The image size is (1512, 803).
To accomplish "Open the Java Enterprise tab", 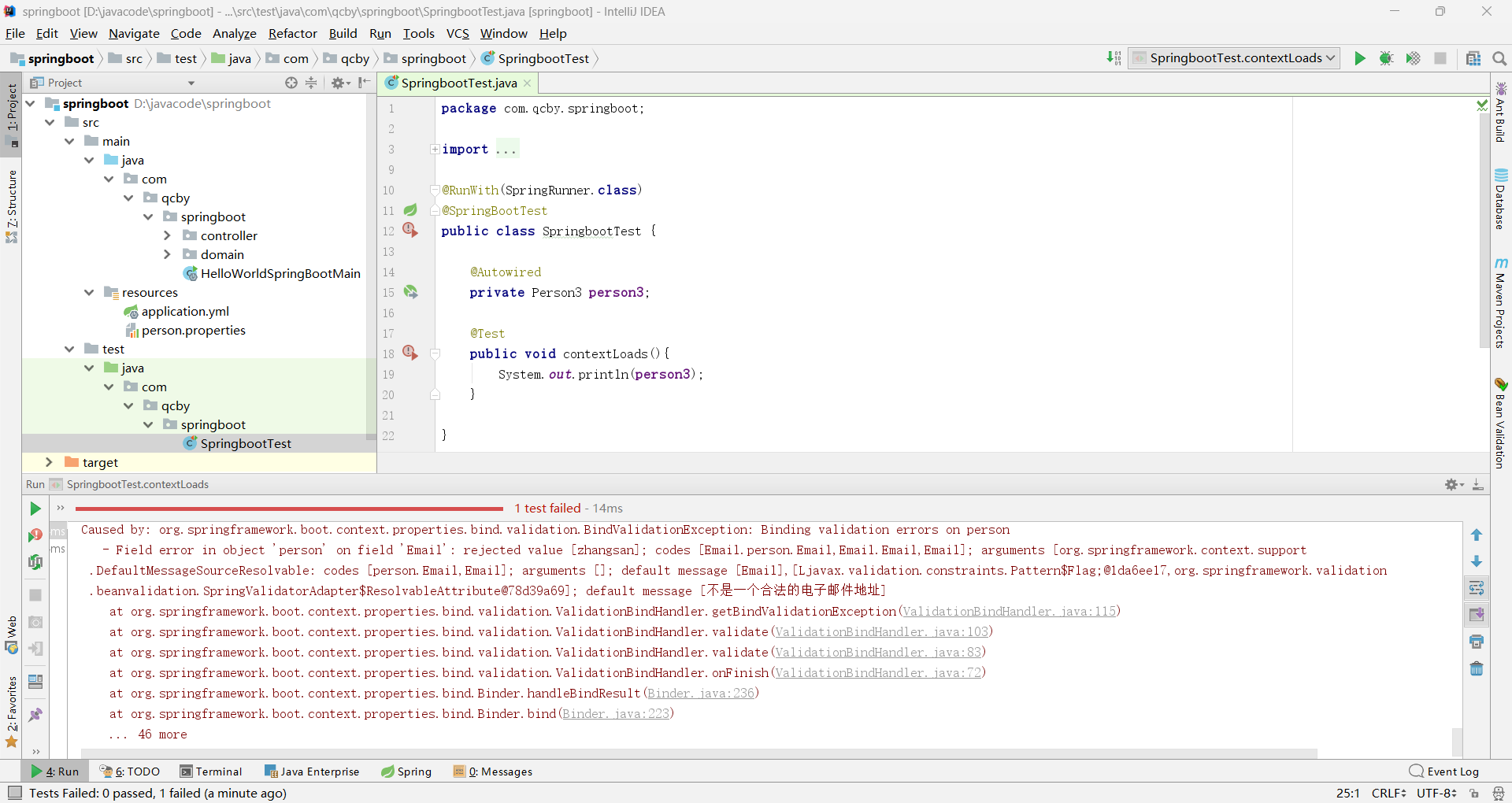I will [x=312, y=772].
